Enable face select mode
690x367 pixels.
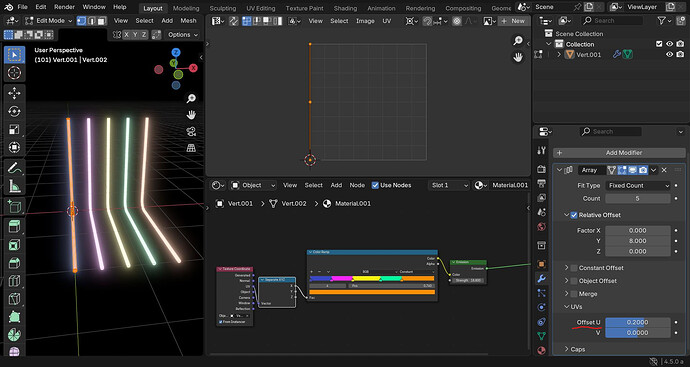(x=102, y=21)
